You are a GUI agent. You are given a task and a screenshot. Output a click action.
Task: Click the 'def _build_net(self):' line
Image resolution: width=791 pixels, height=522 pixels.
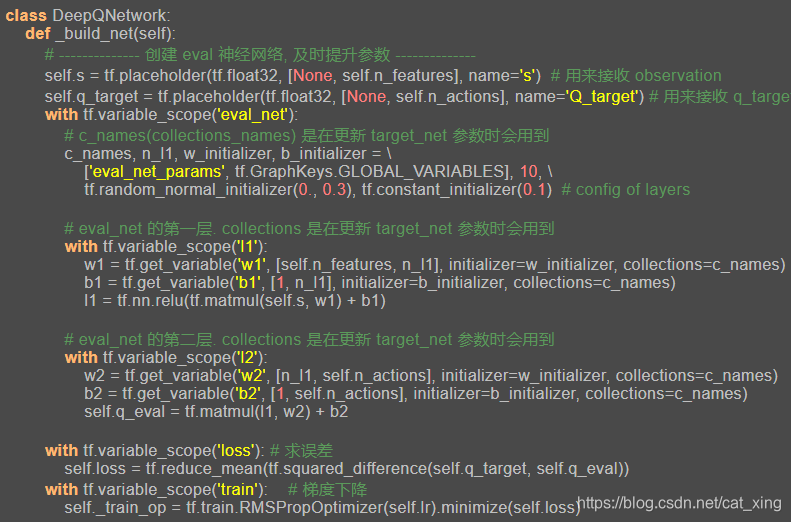100,34
